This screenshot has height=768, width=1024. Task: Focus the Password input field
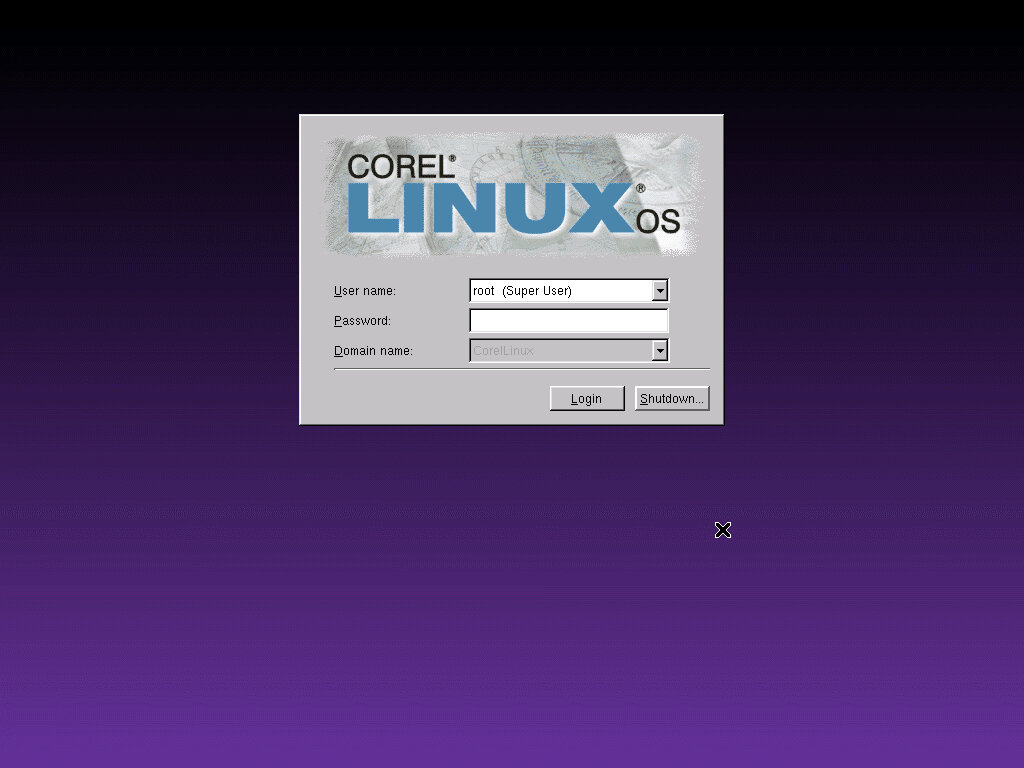pos(568,321)
